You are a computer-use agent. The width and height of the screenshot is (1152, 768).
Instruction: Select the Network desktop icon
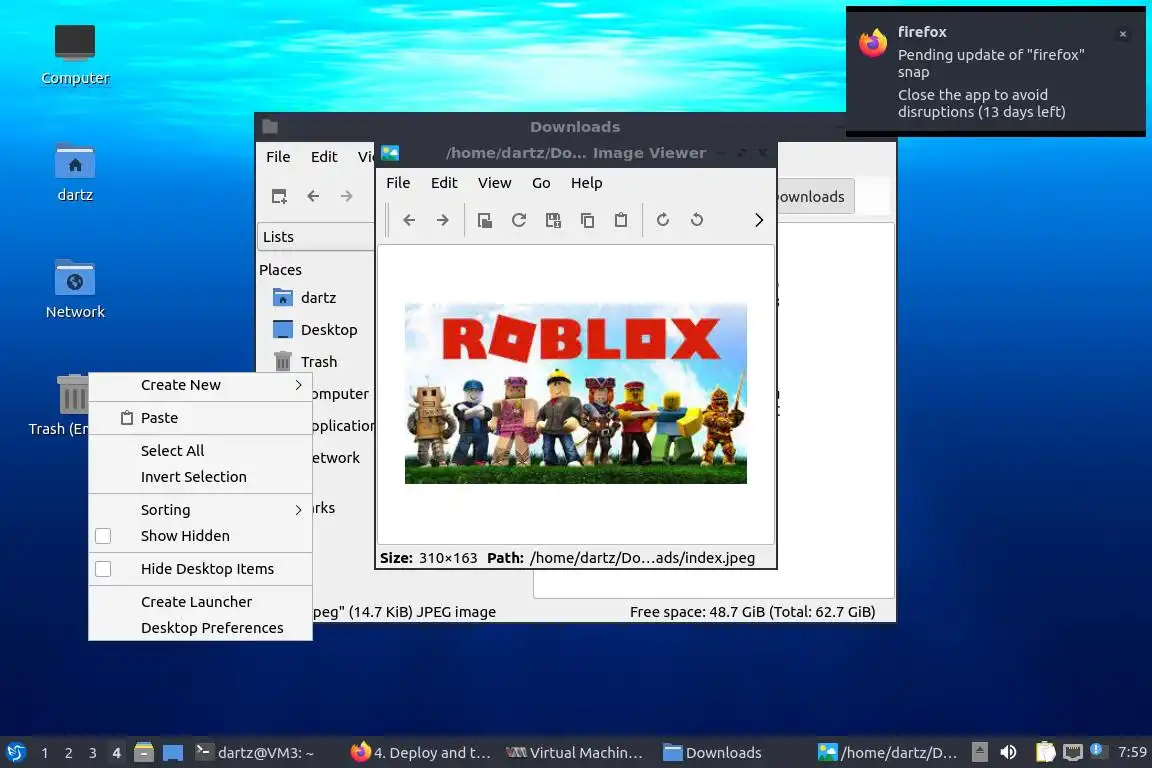(75, 289)
